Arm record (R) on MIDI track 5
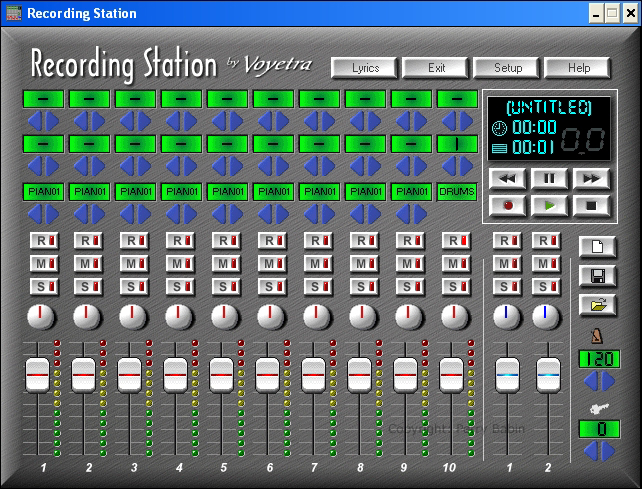 (x=226, y=241)
